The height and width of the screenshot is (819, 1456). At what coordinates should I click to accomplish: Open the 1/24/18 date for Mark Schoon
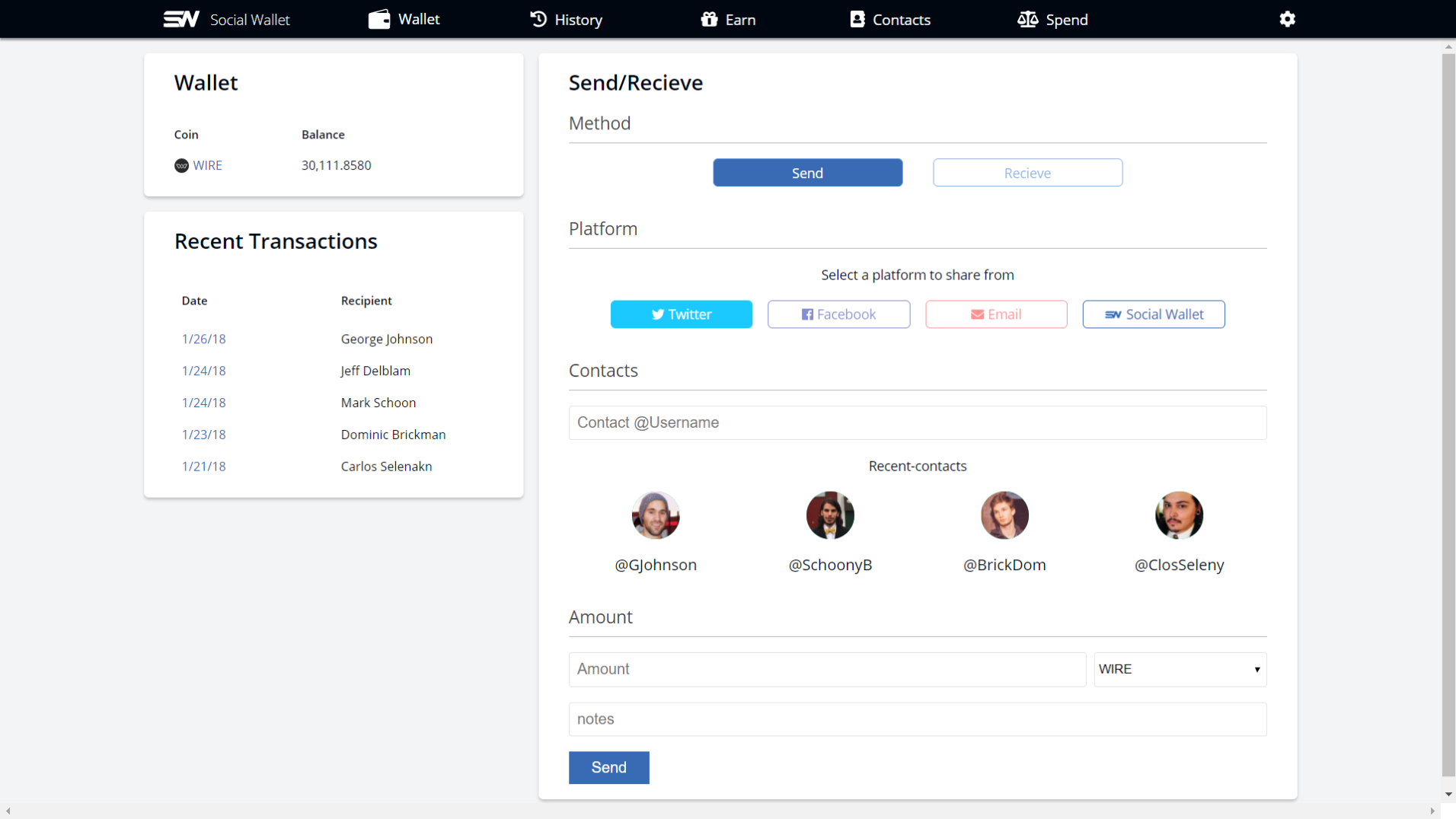coord(203,403)
